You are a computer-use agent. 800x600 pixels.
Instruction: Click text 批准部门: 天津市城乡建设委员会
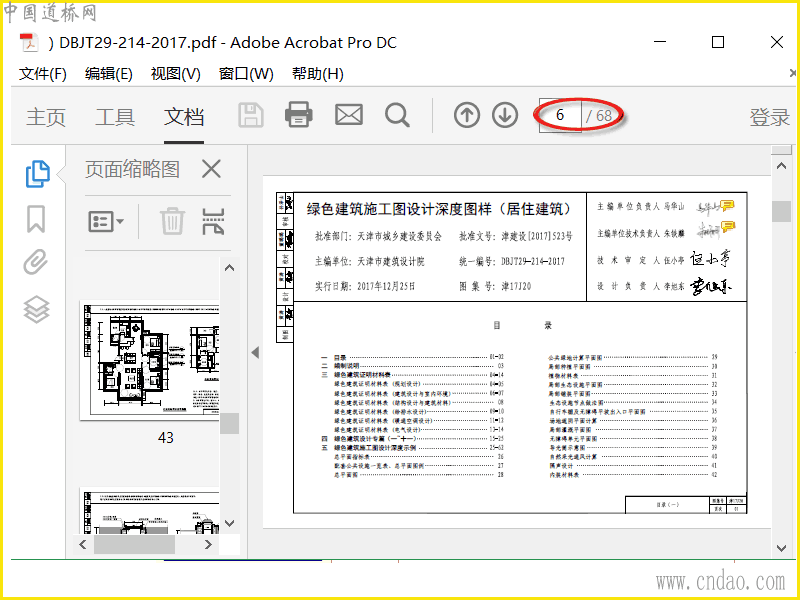point(378,236)
